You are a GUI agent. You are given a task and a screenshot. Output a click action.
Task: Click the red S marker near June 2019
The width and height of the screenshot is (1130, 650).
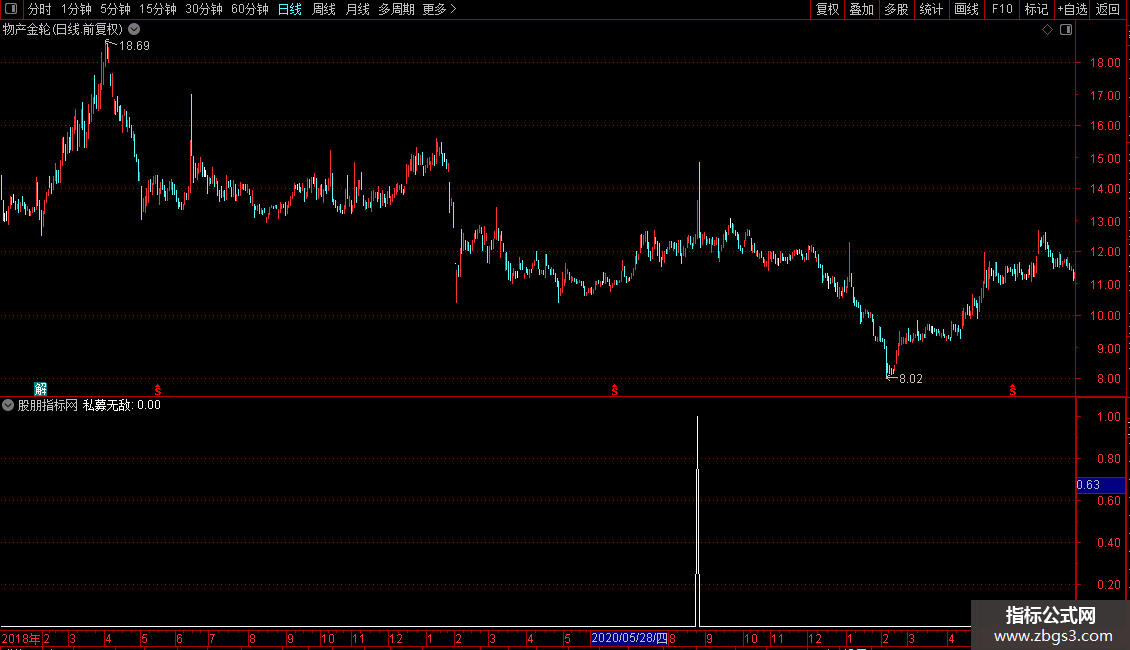pos(615,390)
